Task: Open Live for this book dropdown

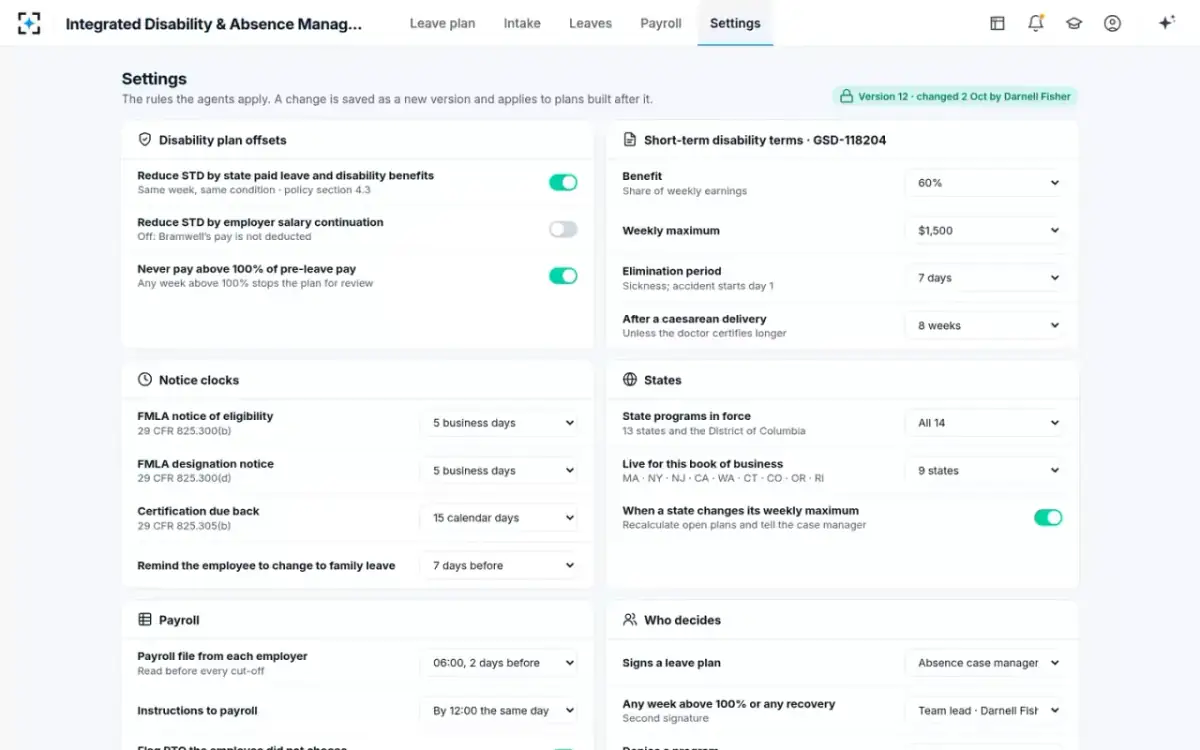Action: tap(985, 470)
